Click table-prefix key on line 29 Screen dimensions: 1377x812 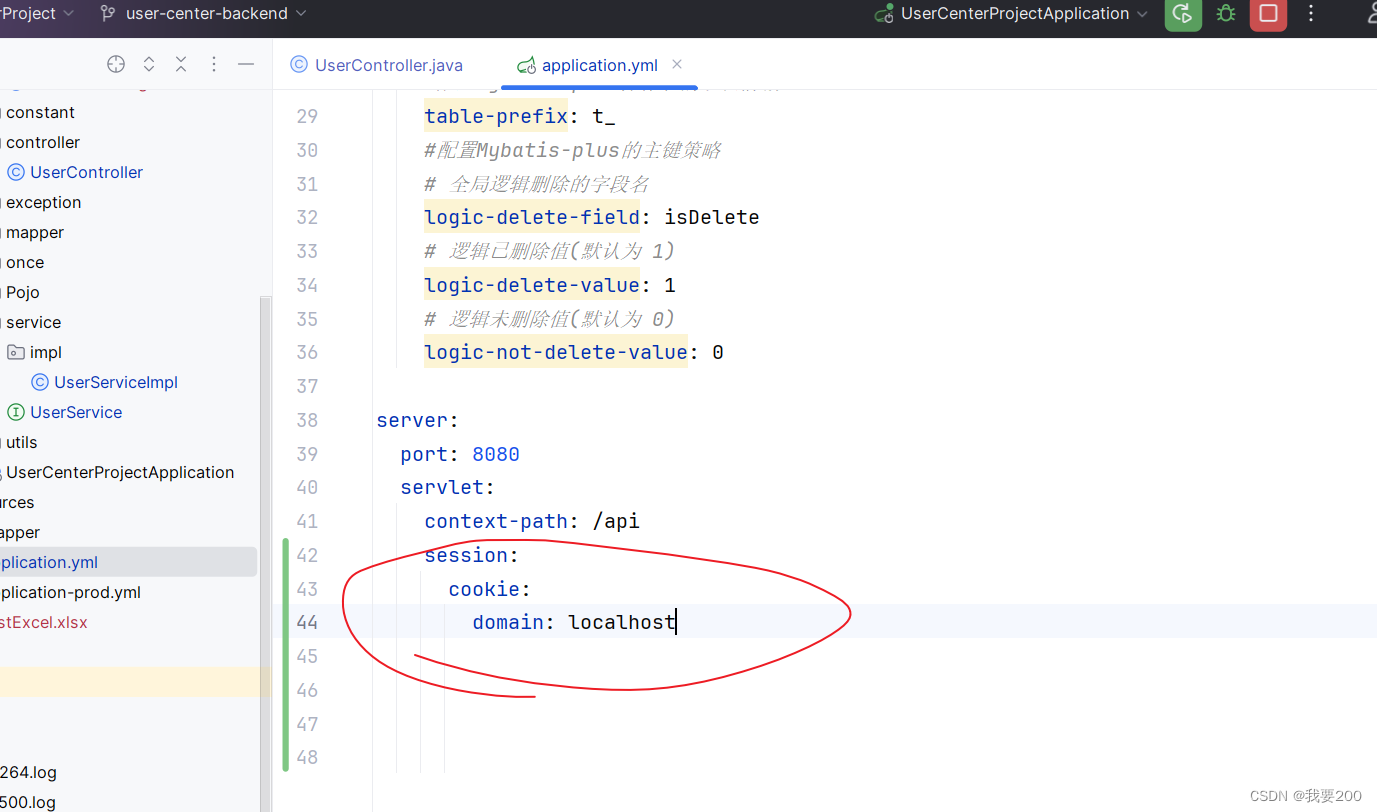point(496,117)
